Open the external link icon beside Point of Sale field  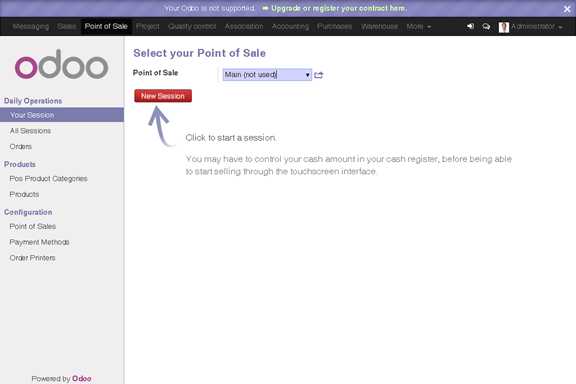tap(318, 75)
